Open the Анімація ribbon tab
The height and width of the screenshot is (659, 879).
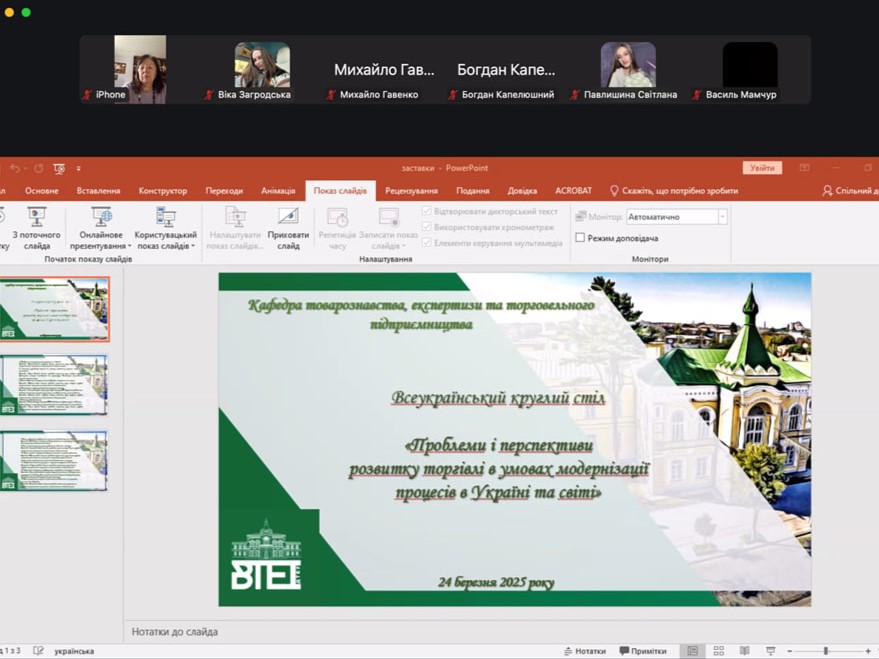[x=278, y=191]
